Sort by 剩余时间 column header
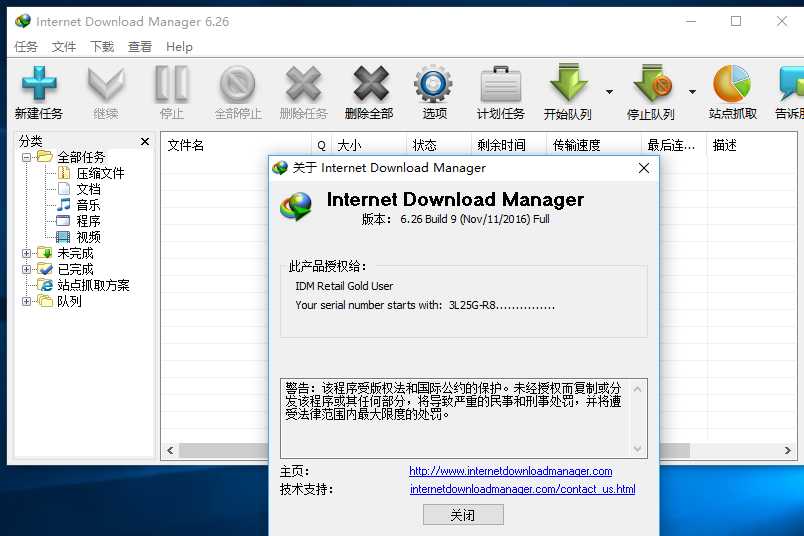 click(x=509, y=145)
